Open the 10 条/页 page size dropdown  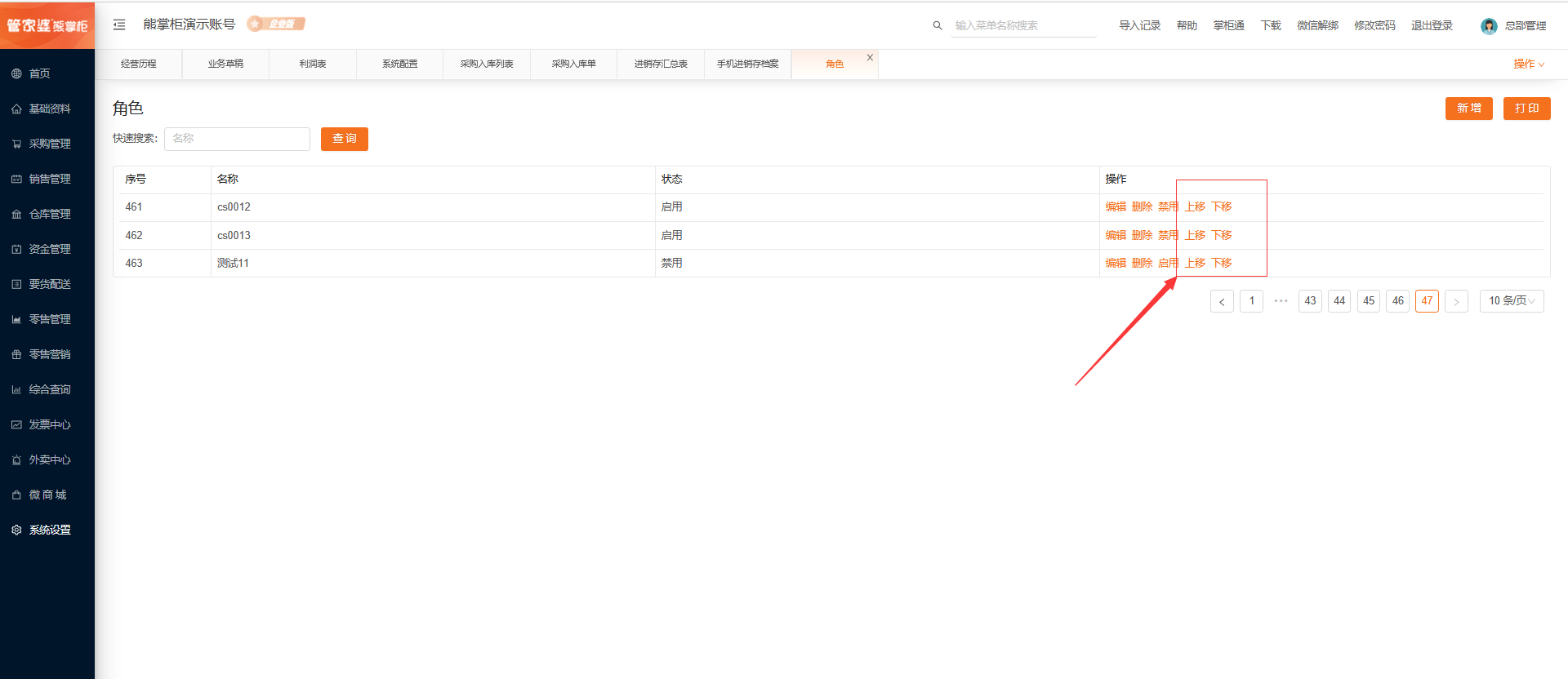click(x=1512, y=301)
